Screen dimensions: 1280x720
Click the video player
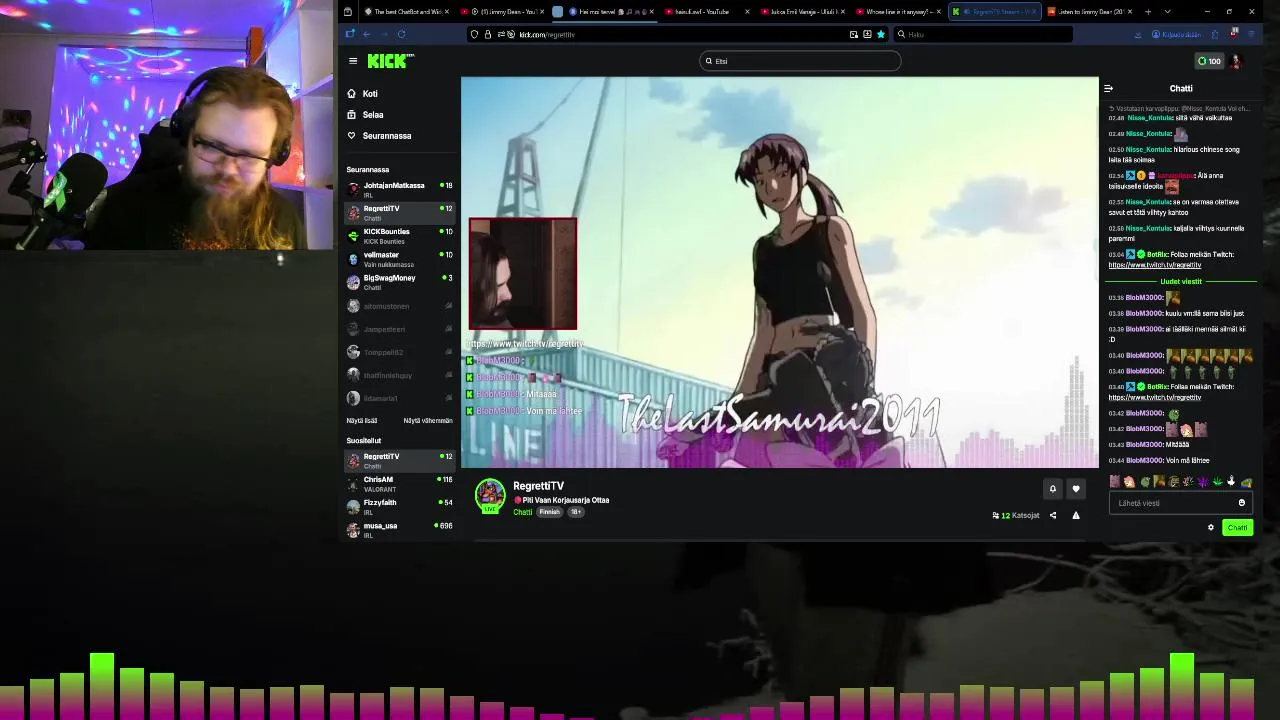[780, 272]
